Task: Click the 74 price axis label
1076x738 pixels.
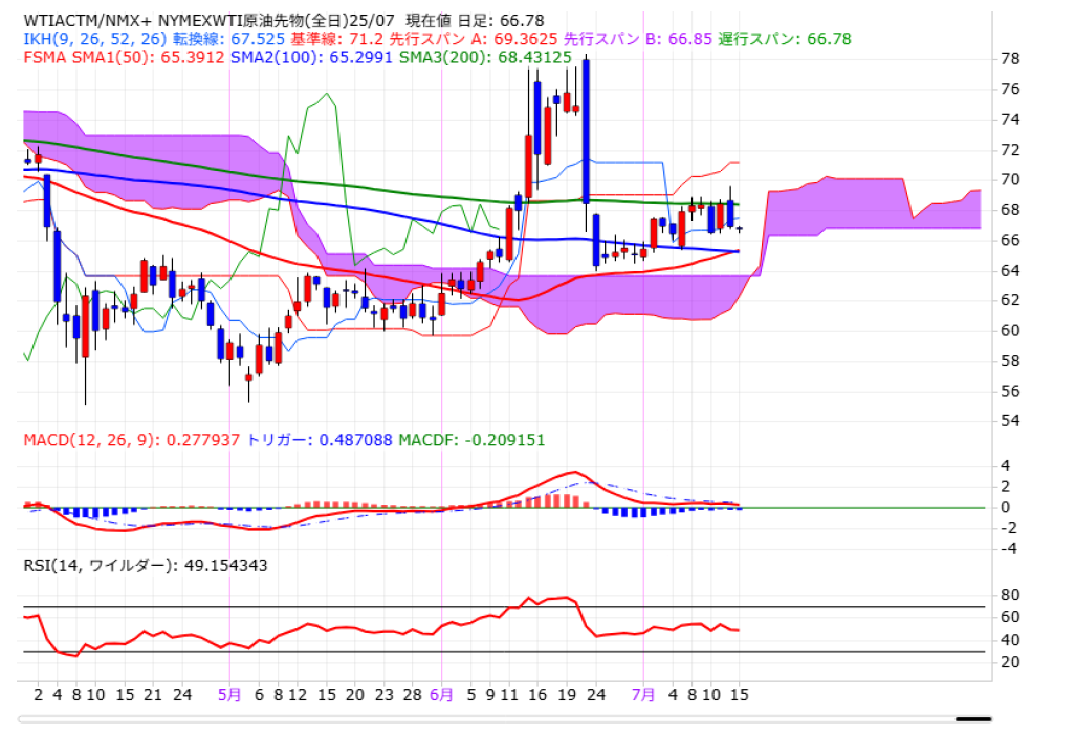Action: (x=1010, y=119)
